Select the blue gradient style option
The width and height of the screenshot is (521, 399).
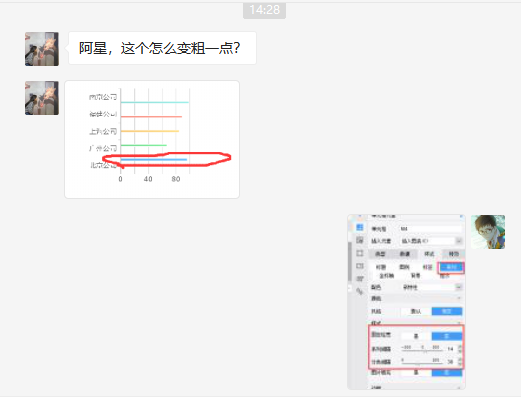tap(447, 311)
